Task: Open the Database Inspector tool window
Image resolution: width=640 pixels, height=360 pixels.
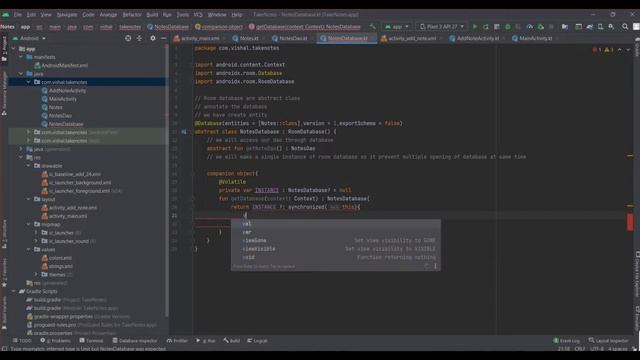Action: click(x=135, y=340)
